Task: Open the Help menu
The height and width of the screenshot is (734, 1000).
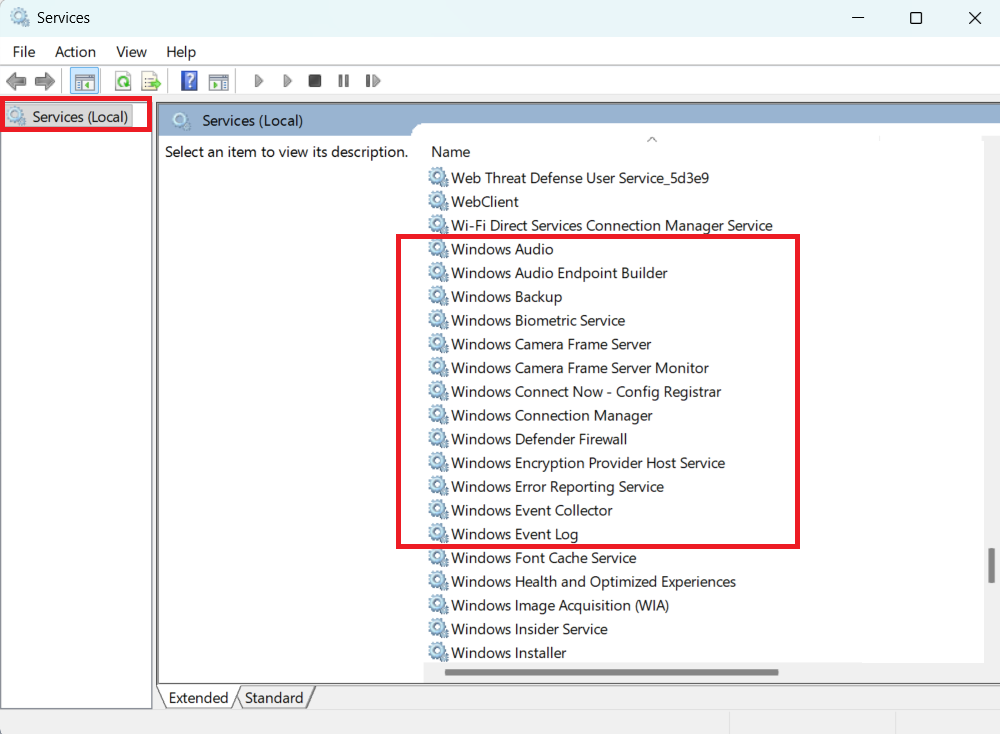Action: click(x=181, y=52)
